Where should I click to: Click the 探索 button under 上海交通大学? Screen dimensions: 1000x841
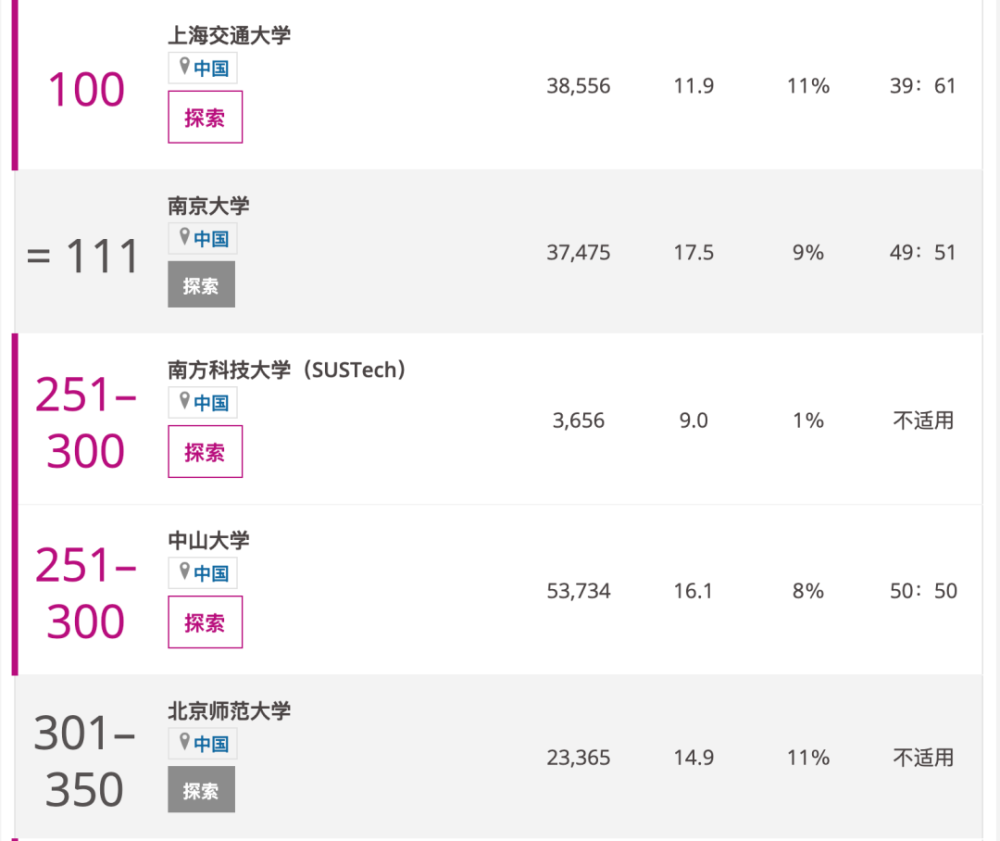pyautogui.click(x=205, y=117)
